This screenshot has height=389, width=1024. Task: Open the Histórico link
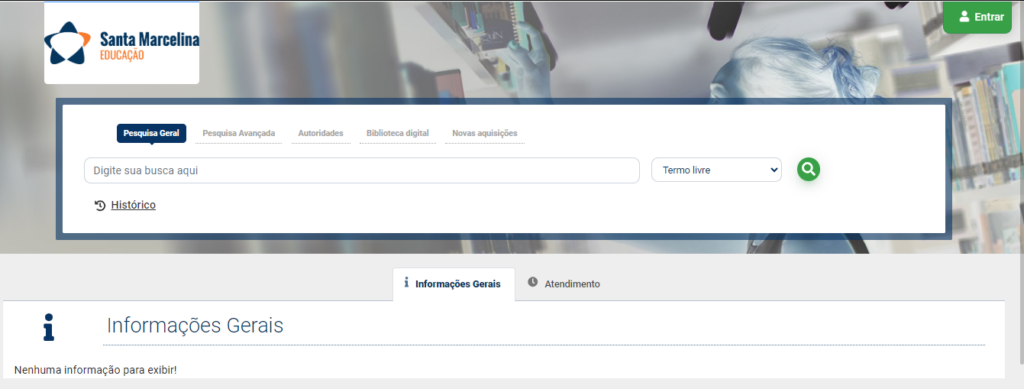[x=133, y=205]
